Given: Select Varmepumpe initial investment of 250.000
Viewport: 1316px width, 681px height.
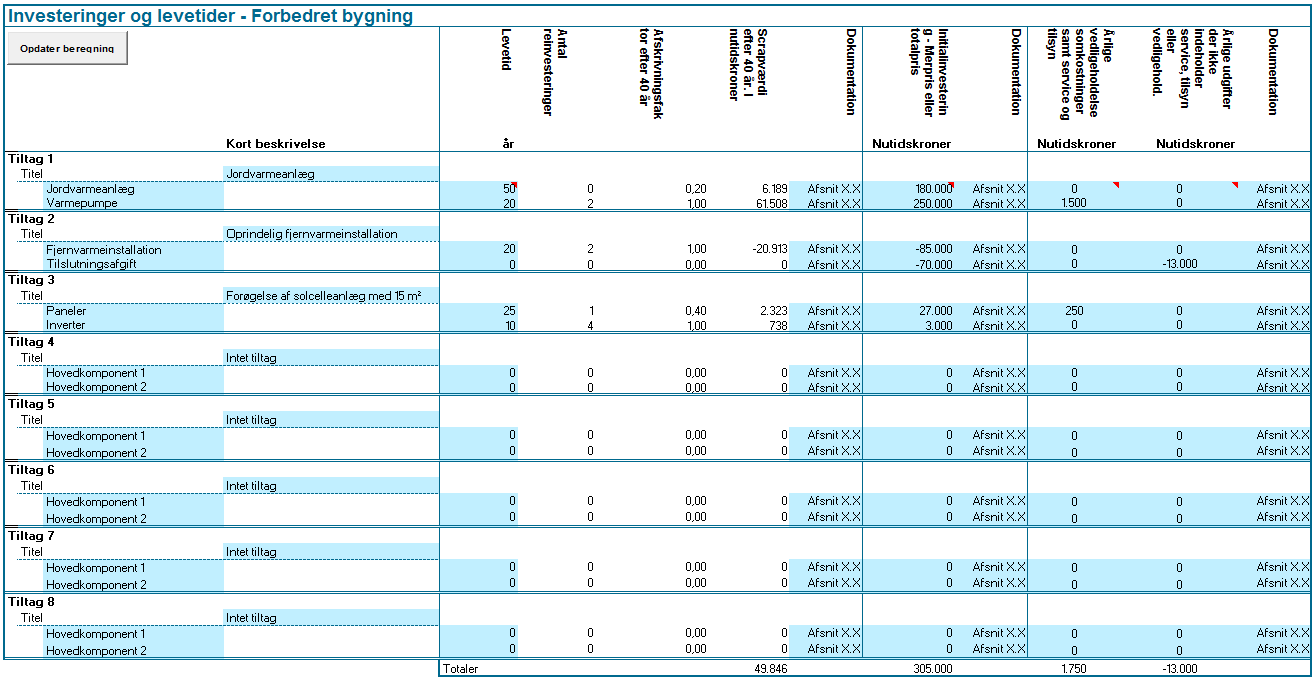Looking at the screenshot, I should pyautogui.click(x=910, y=203).
